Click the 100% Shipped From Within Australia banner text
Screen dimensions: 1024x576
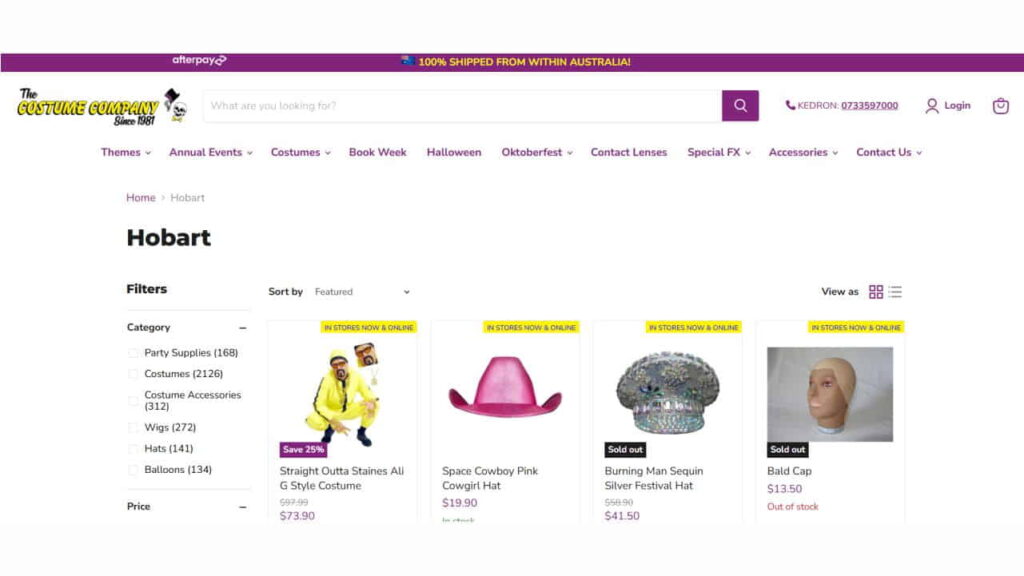524,62
